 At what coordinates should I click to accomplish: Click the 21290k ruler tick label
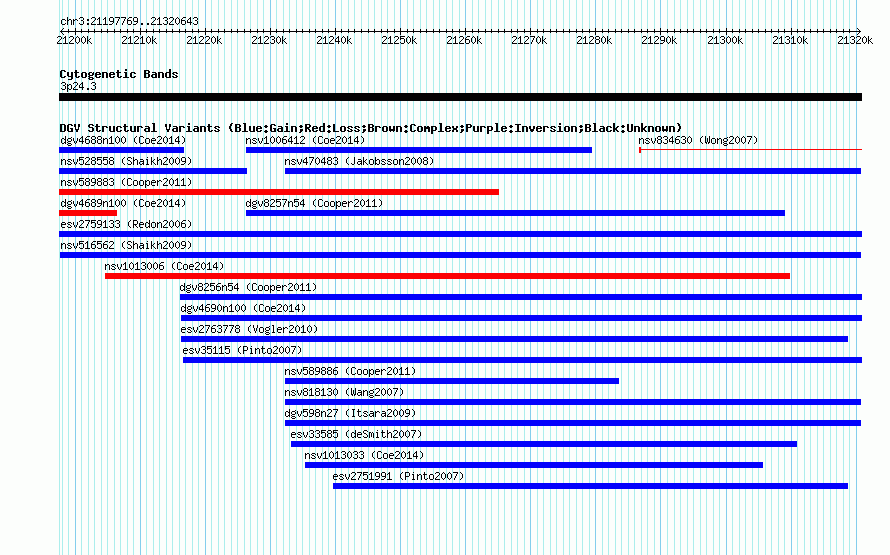[x=659, y=40]
